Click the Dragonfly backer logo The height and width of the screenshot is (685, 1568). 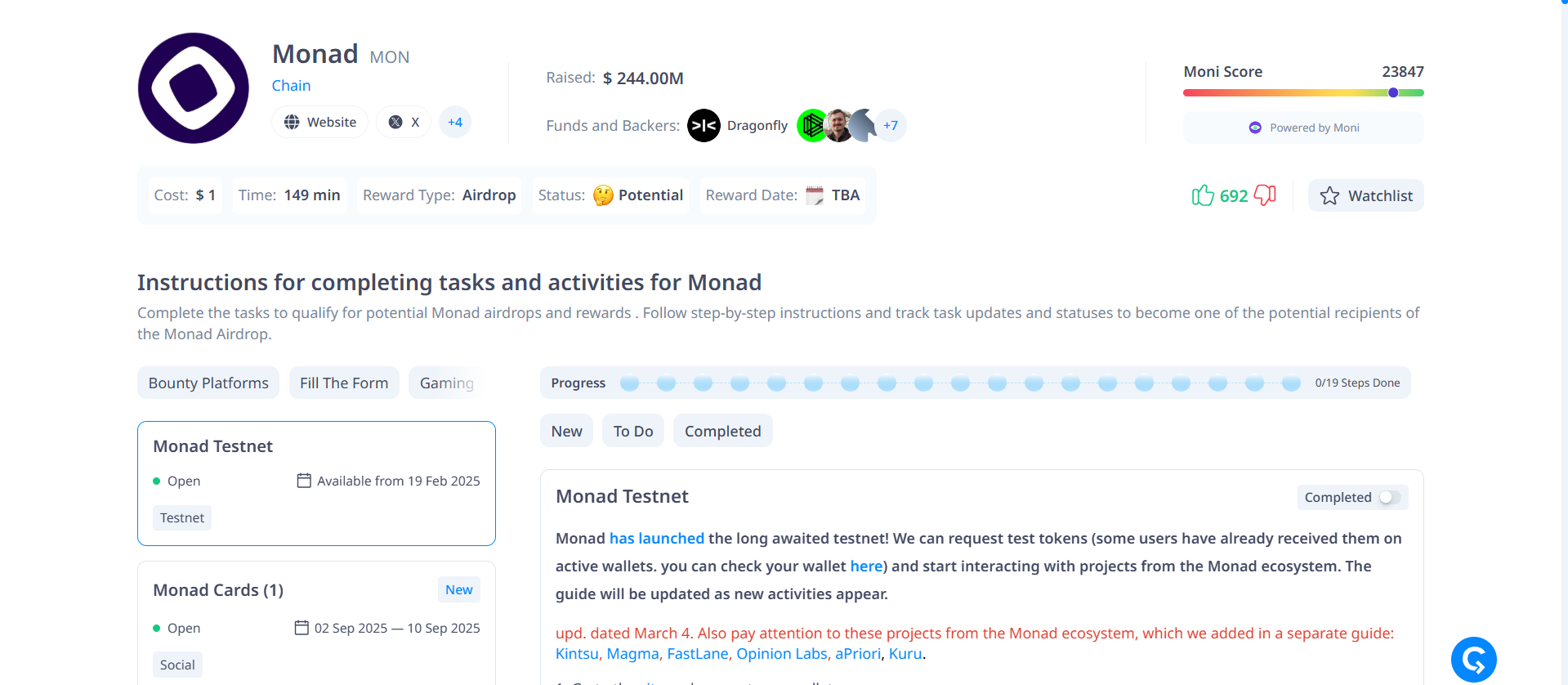(704, 126)
